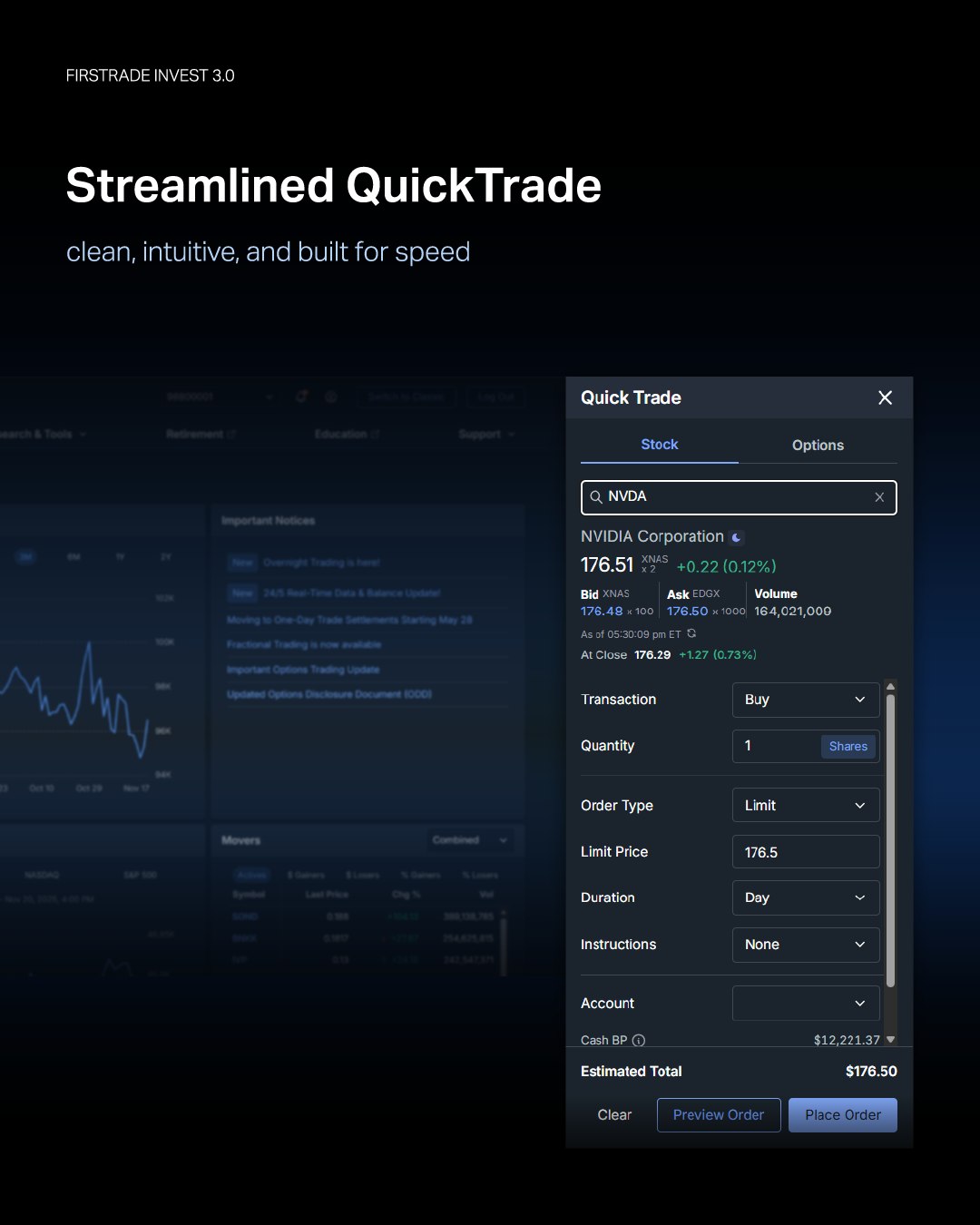This screenshot has width=980, height=1225.
Task: Click the last price 176.51
Action: point(607,564)
